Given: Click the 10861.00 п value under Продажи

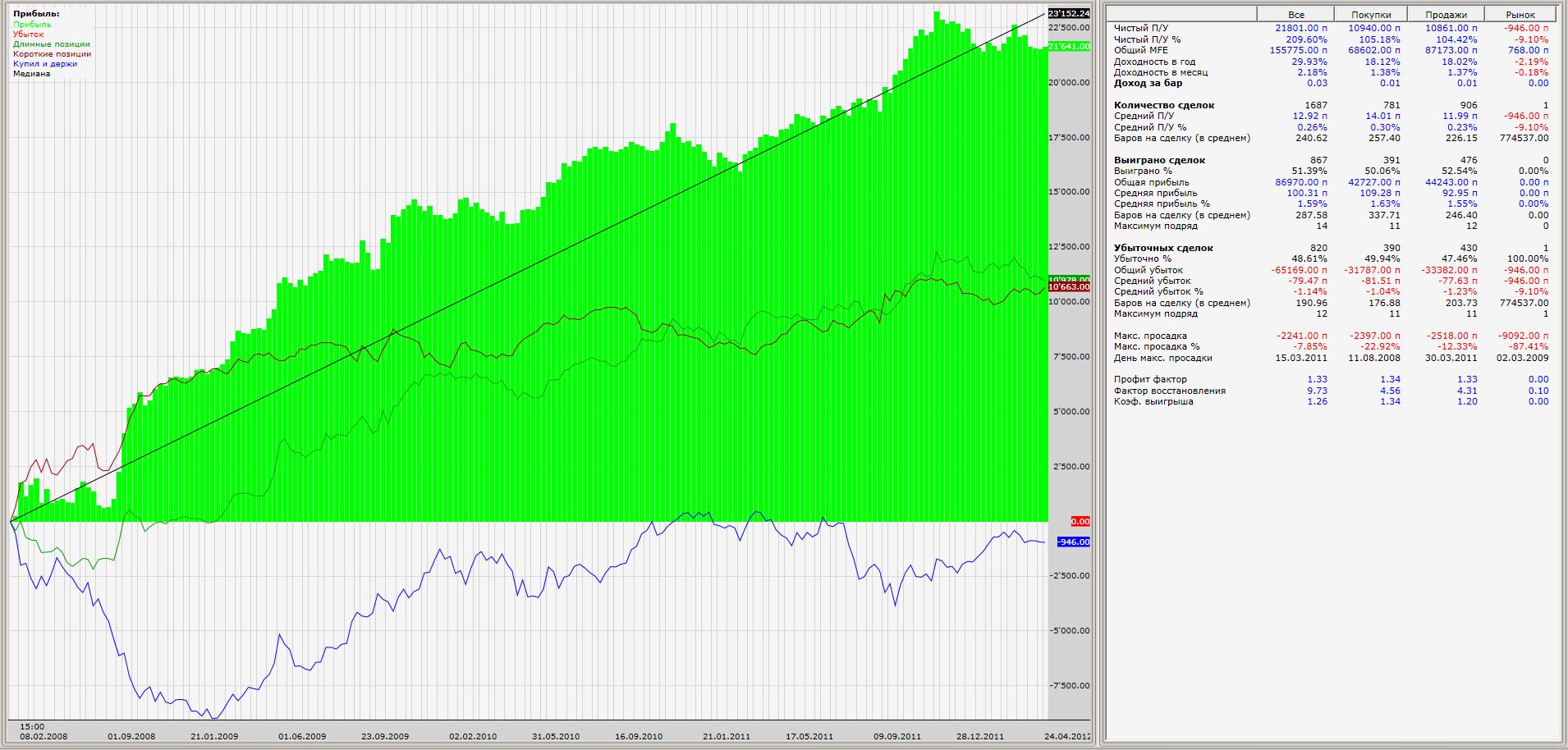Looking at the screenshot, I should click(1451, 29).
